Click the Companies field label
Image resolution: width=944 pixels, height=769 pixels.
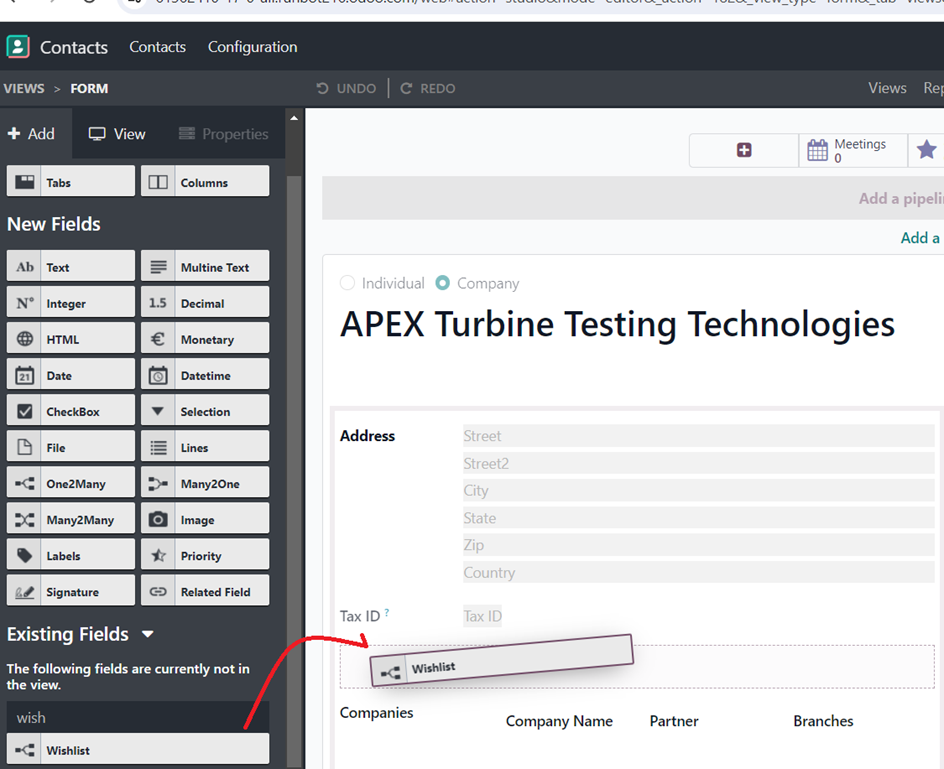(x=376, y=712)
